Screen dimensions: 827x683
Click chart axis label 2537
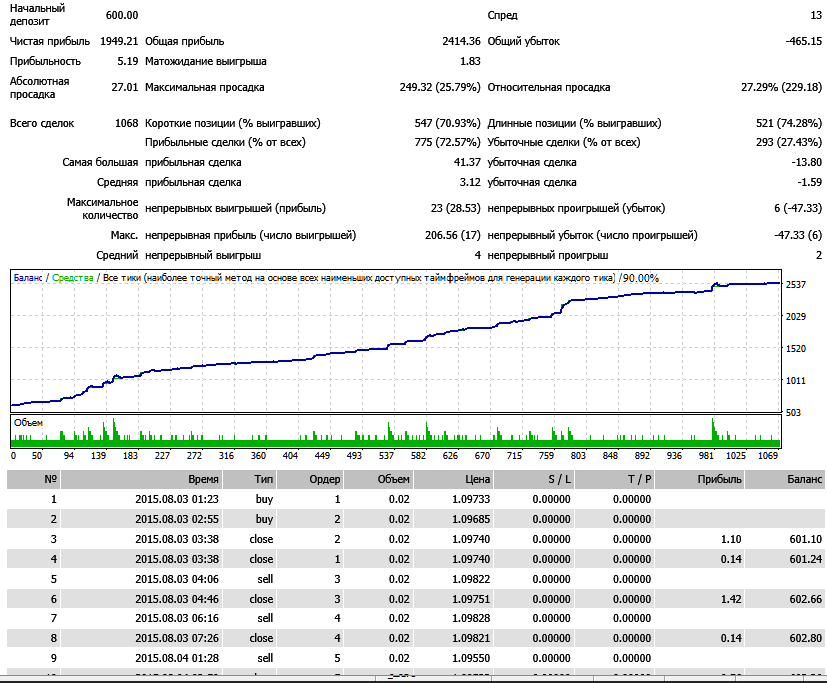point(796,285)
